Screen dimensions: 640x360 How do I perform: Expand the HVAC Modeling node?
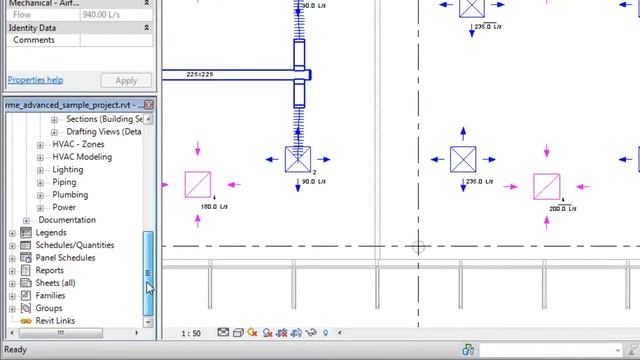[x=40, y=158]
